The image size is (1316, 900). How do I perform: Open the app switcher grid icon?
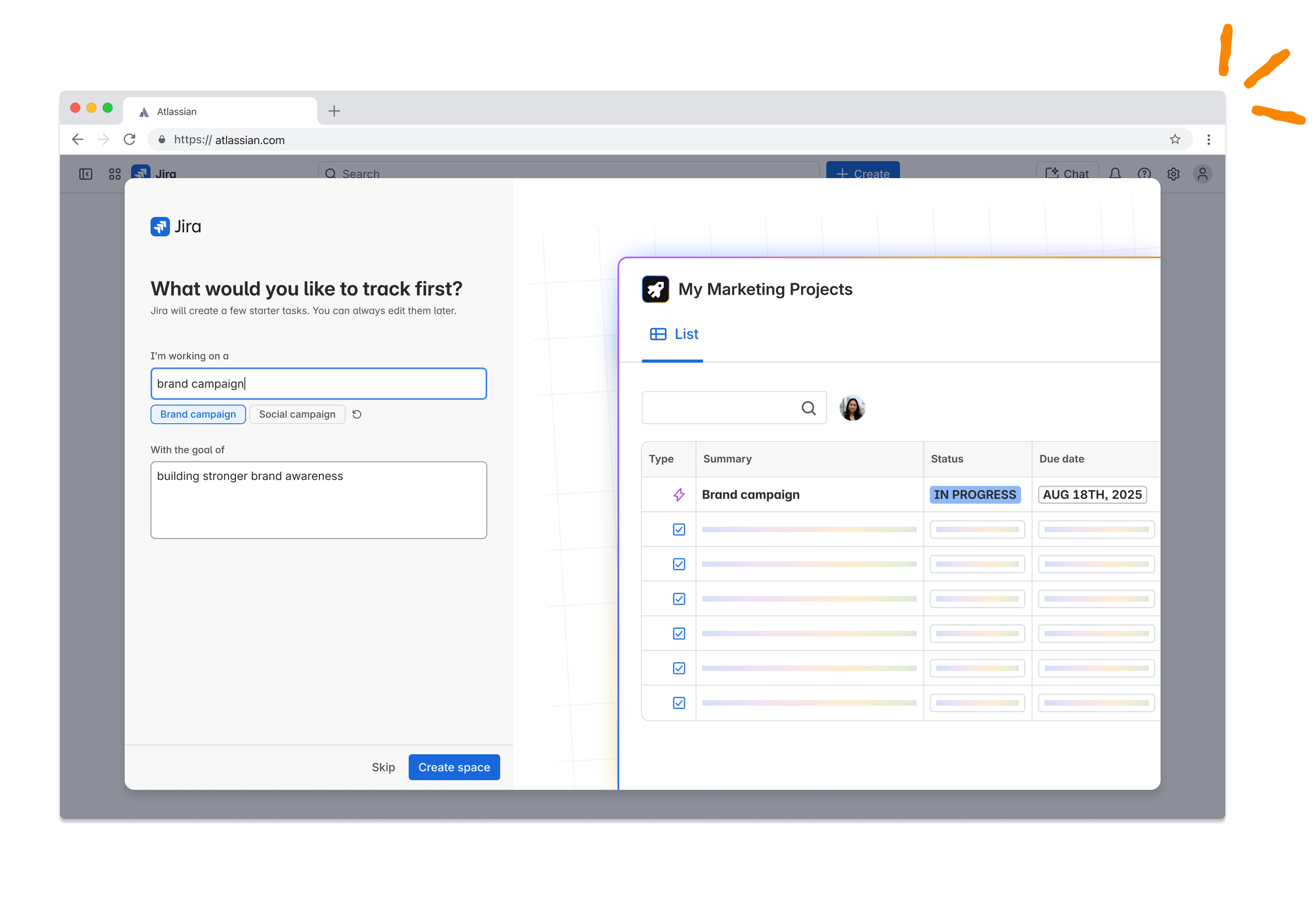115,174
